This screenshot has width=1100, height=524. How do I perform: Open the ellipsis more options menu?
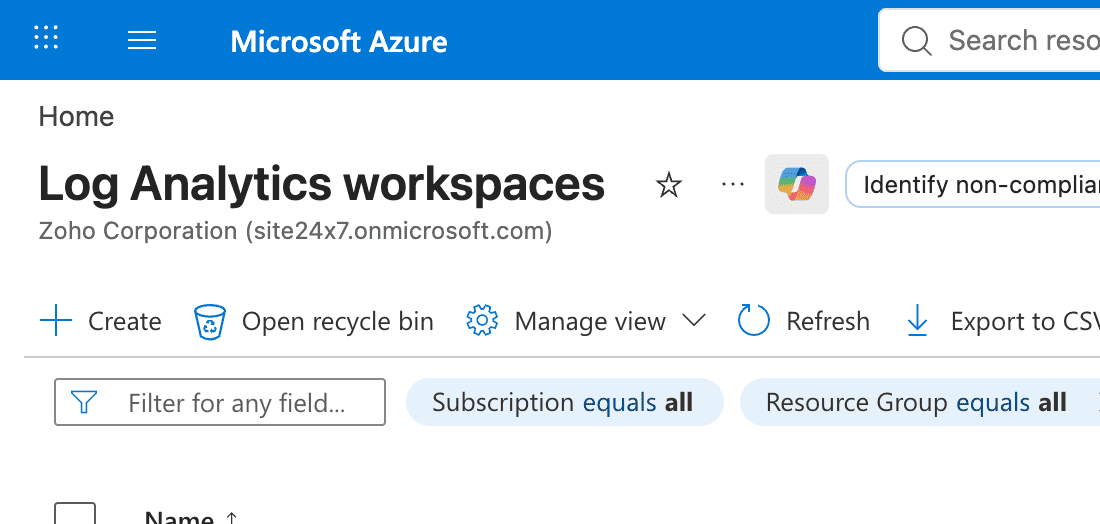click(x=732, y=184)
